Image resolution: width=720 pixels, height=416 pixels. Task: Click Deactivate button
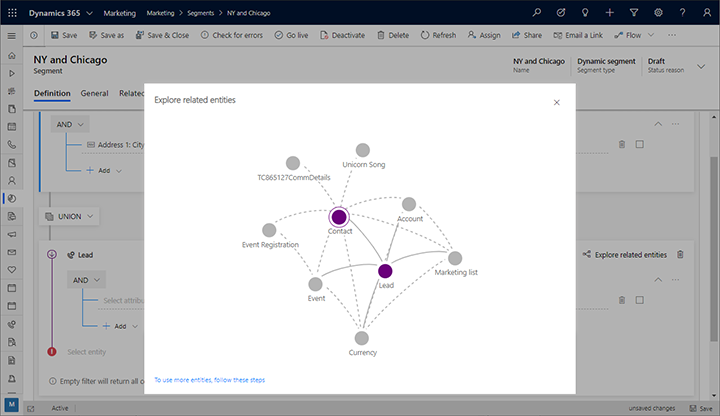(343, 35)
